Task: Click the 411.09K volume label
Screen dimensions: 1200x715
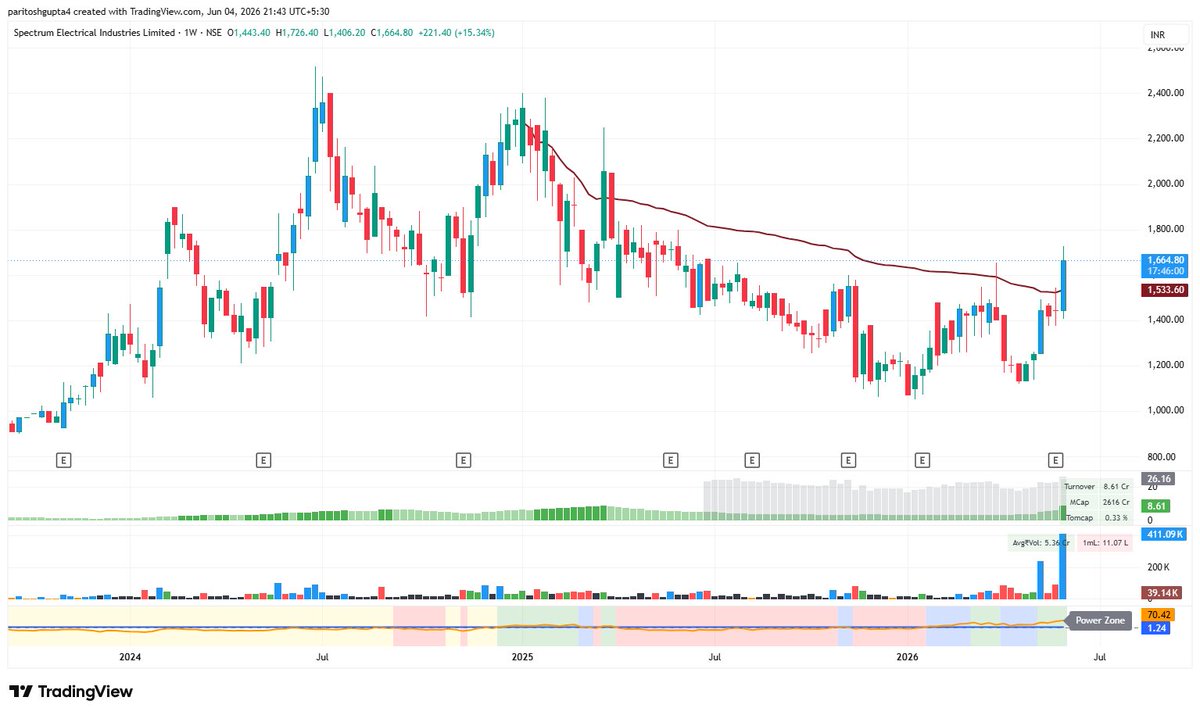Action: coord(1166,535)
